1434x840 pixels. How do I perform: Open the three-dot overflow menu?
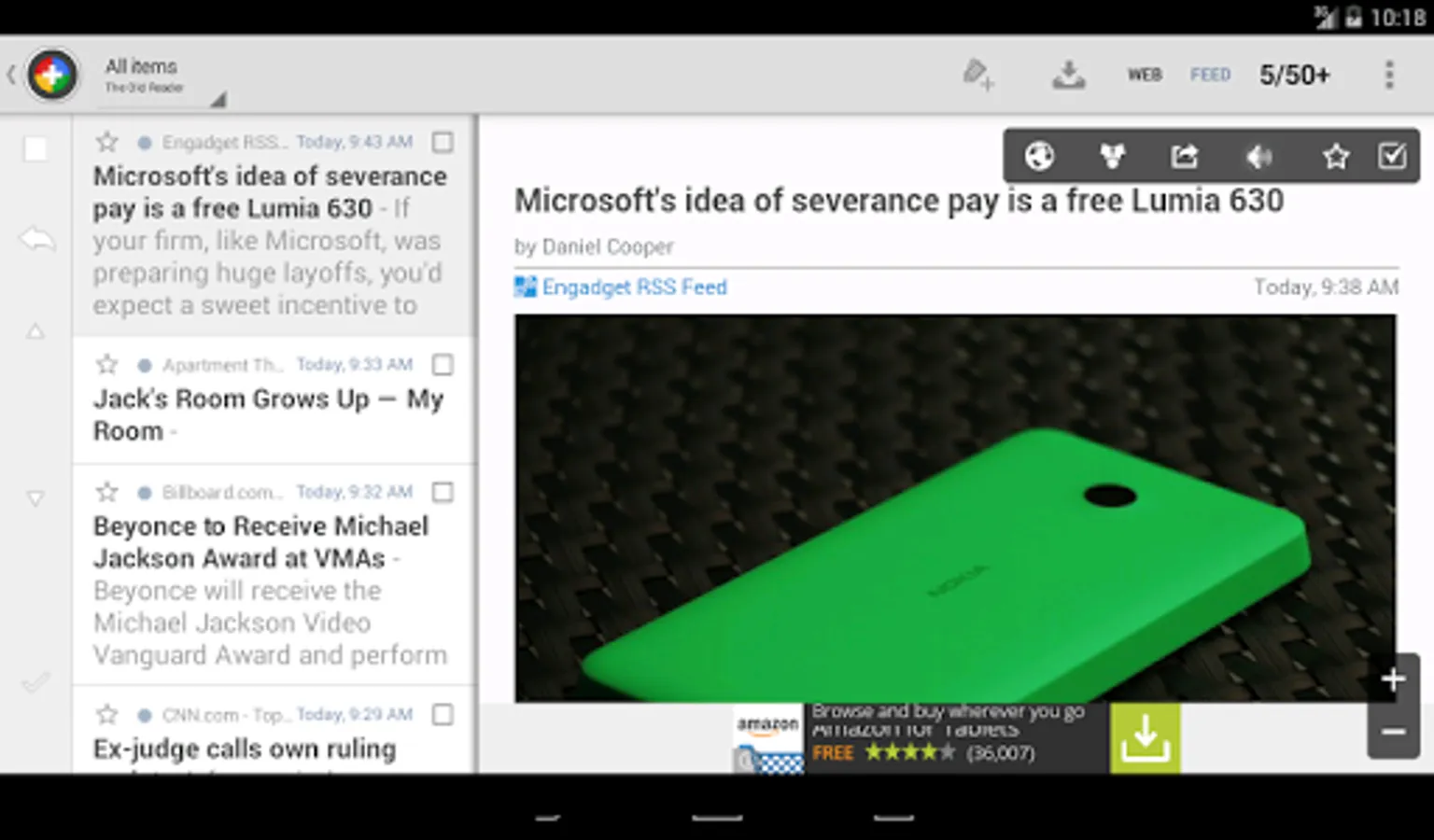pos(1389,75)
